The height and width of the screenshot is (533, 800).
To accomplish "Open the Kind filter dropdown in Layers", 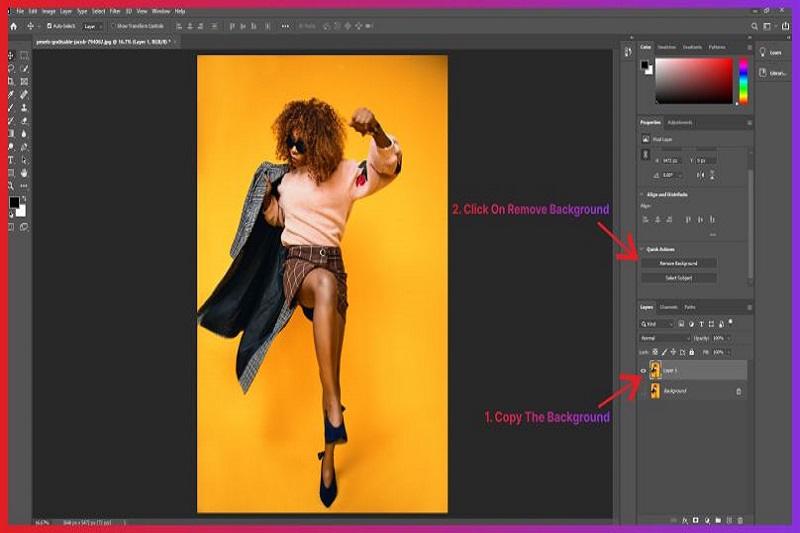I will pyautogui.click(x=657, y=324).
